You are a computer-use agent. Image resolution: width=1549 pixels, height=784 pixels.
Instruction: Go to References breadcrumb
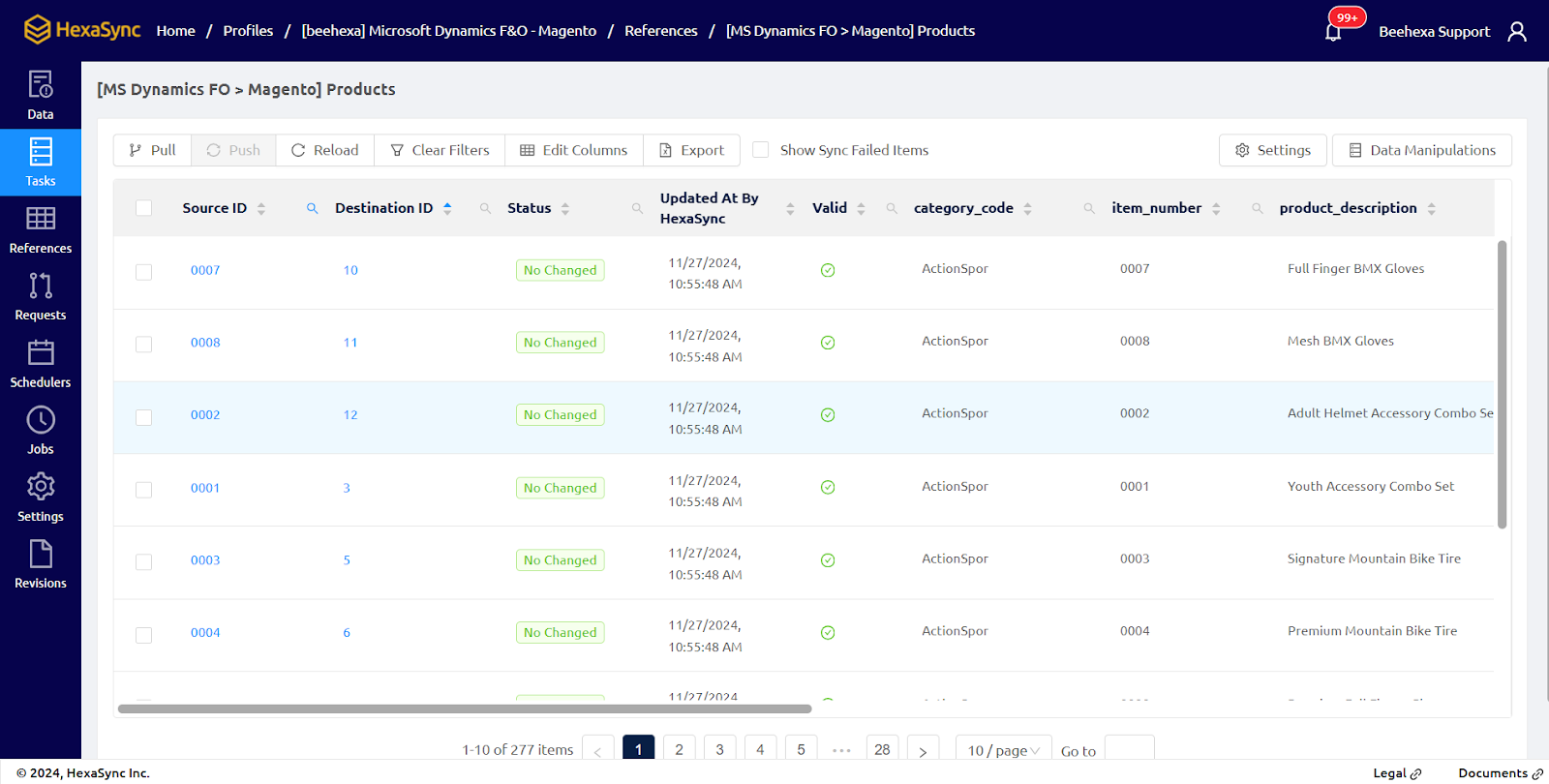pos(661,31)
